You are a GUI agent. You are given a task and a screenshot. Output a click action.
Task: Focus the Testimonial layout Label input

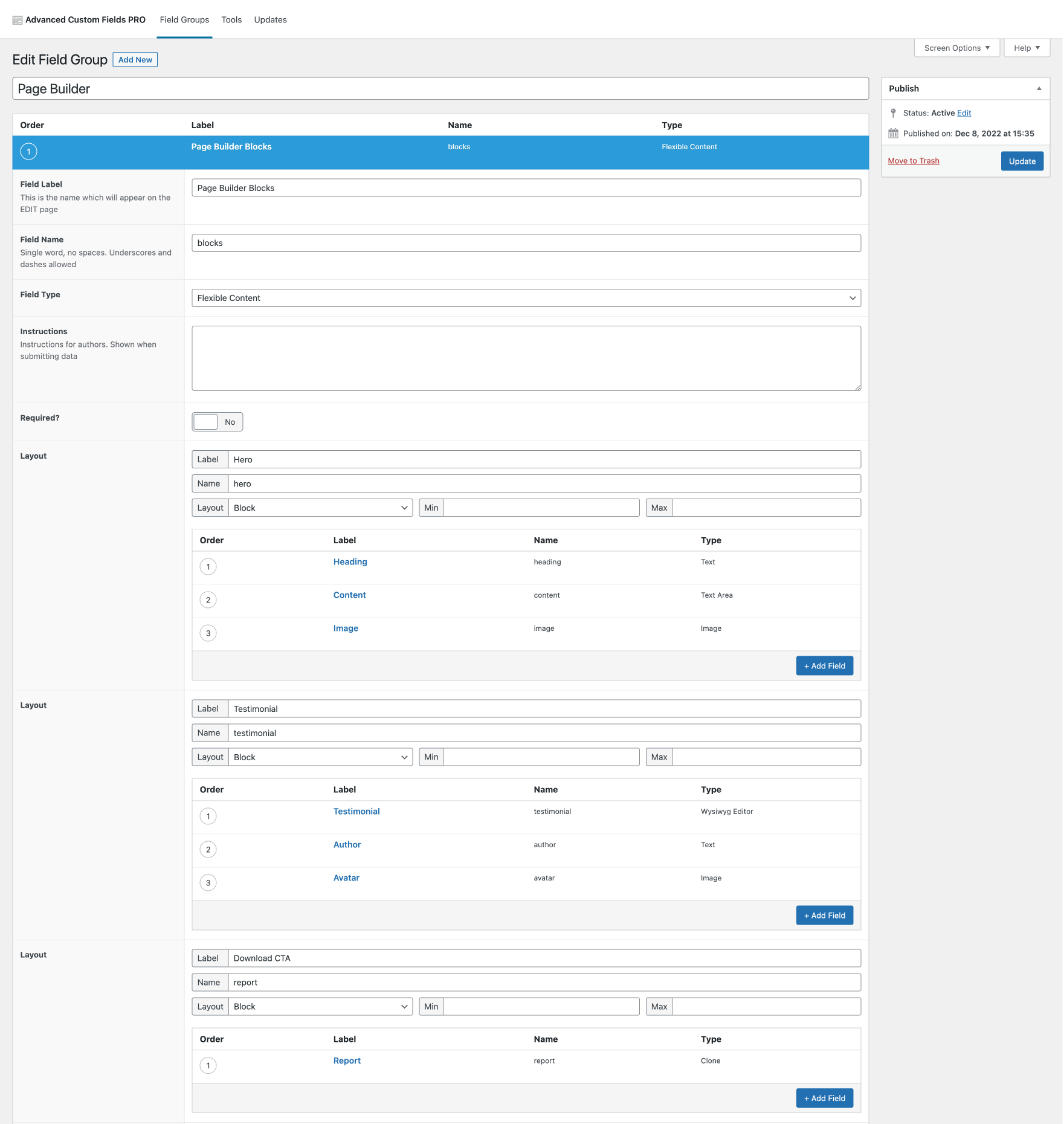(x=544, y=709)
